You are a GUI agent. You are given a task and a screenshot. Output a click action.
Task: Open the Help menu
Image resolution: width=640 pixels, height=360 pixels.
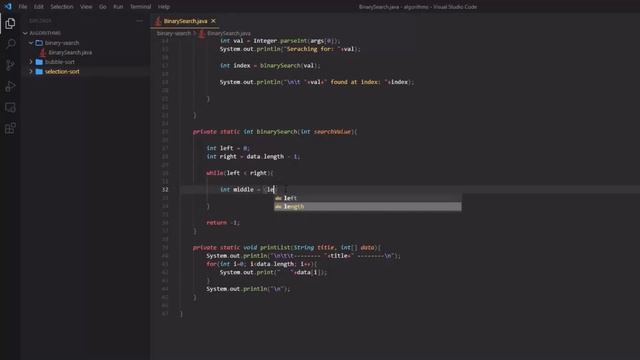164,7
